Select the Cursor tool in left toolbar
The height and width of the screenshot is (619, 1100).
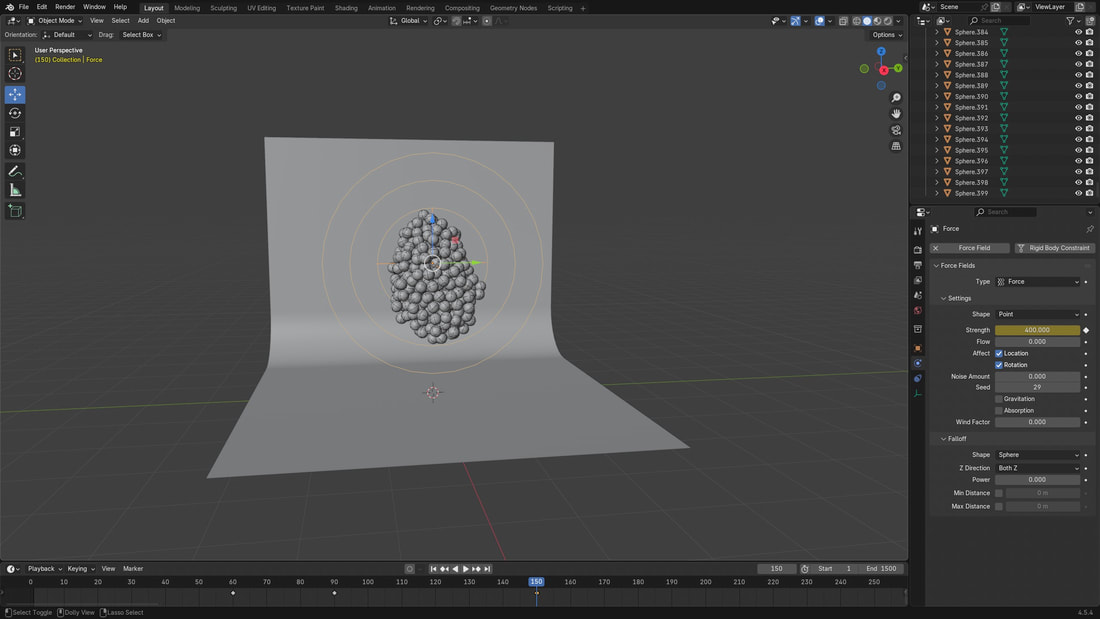[x=15, y=74]
